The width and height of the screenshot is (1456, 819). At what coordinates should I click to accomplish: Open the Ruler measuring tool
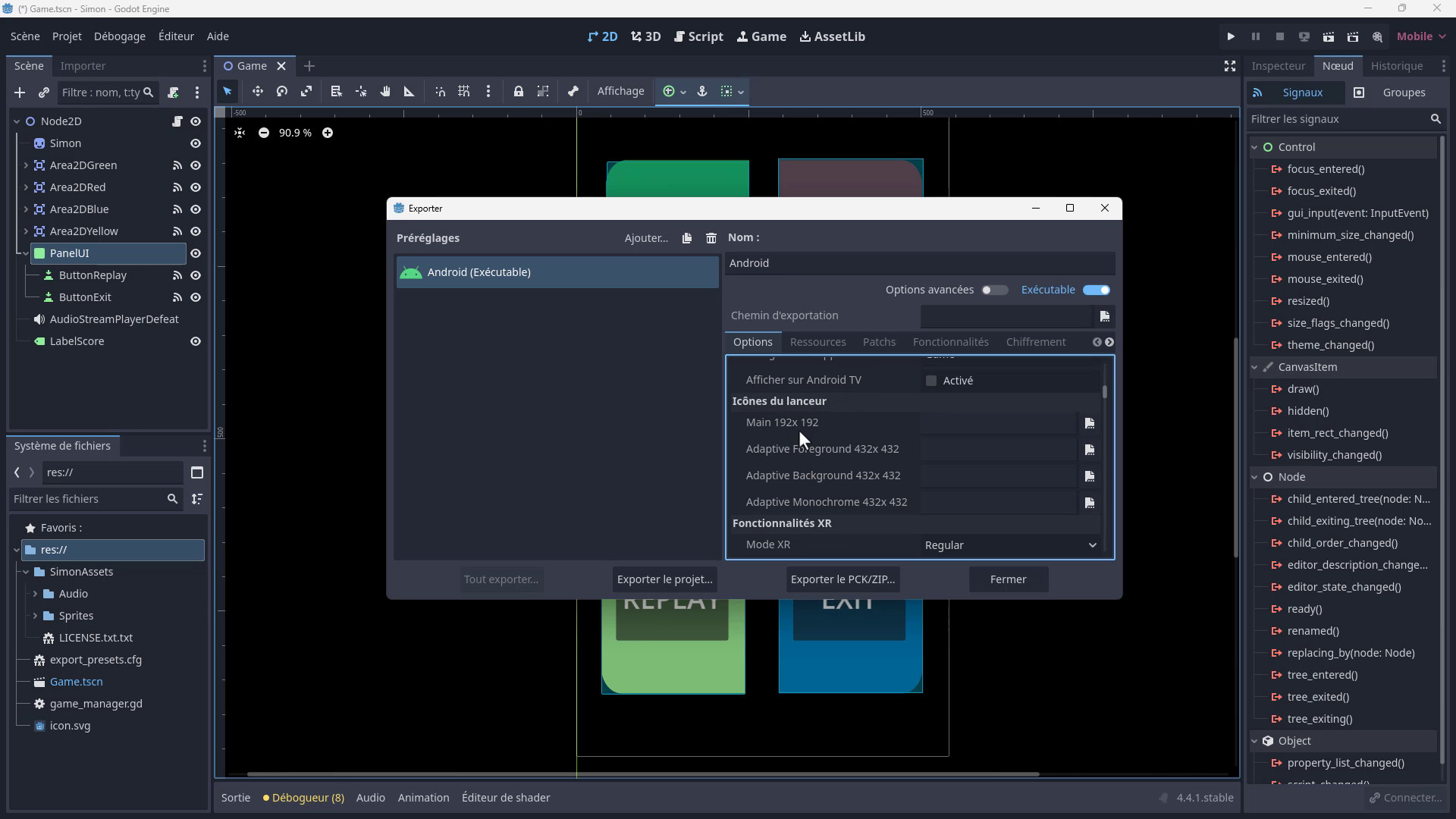[x=409, y=91]
